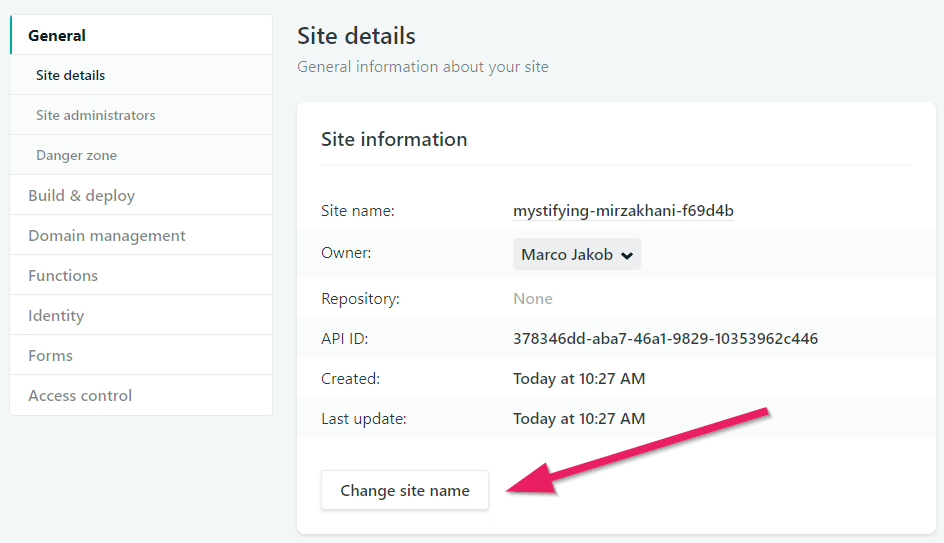Click the 'Created:' label
The height and width of the screenshot is (543, 944).
[350, 379]
